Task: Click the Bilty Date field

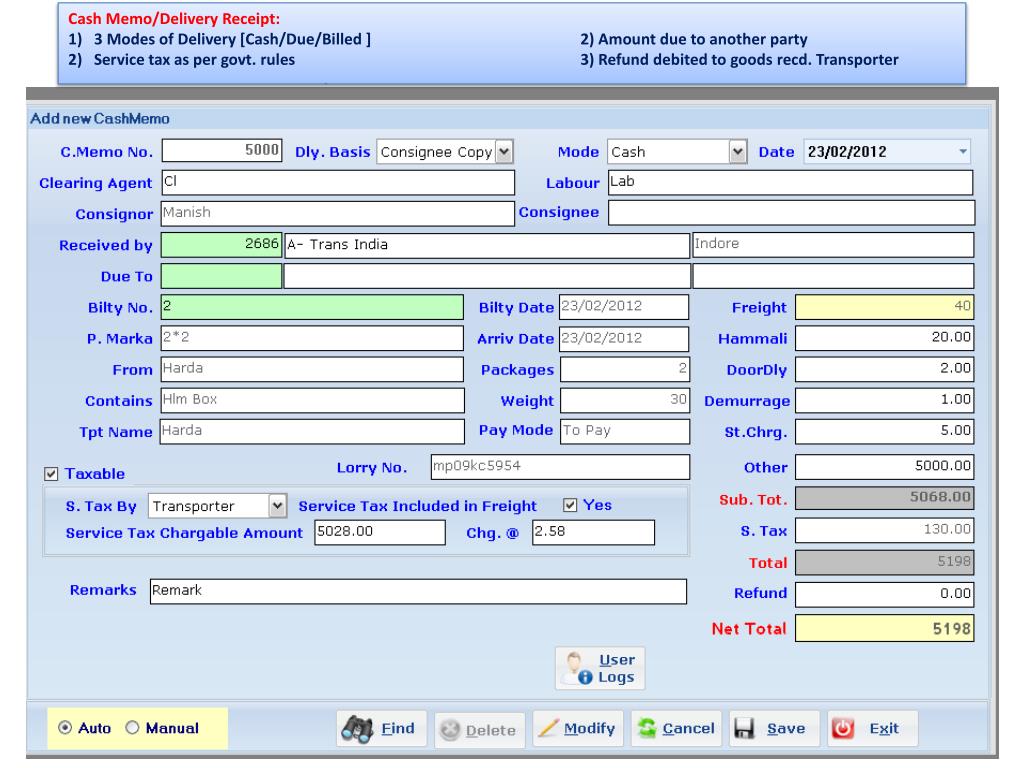Action: coord(624,307)
